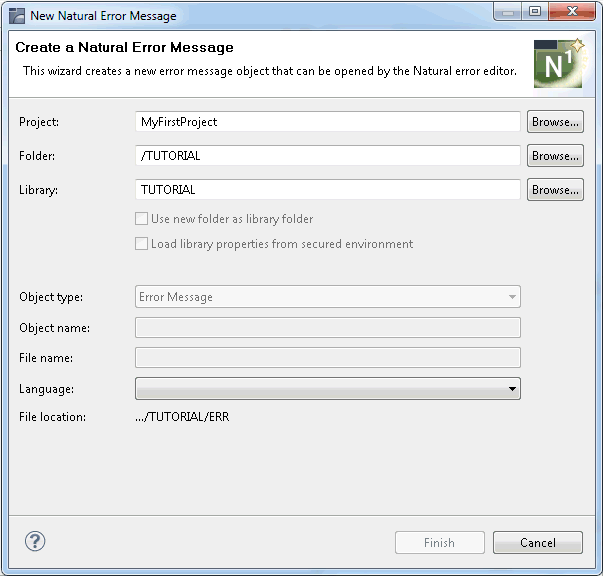Cancel the error message wizard
The height and width of the screenshot is (576, 603).
[x=537, y=543]
